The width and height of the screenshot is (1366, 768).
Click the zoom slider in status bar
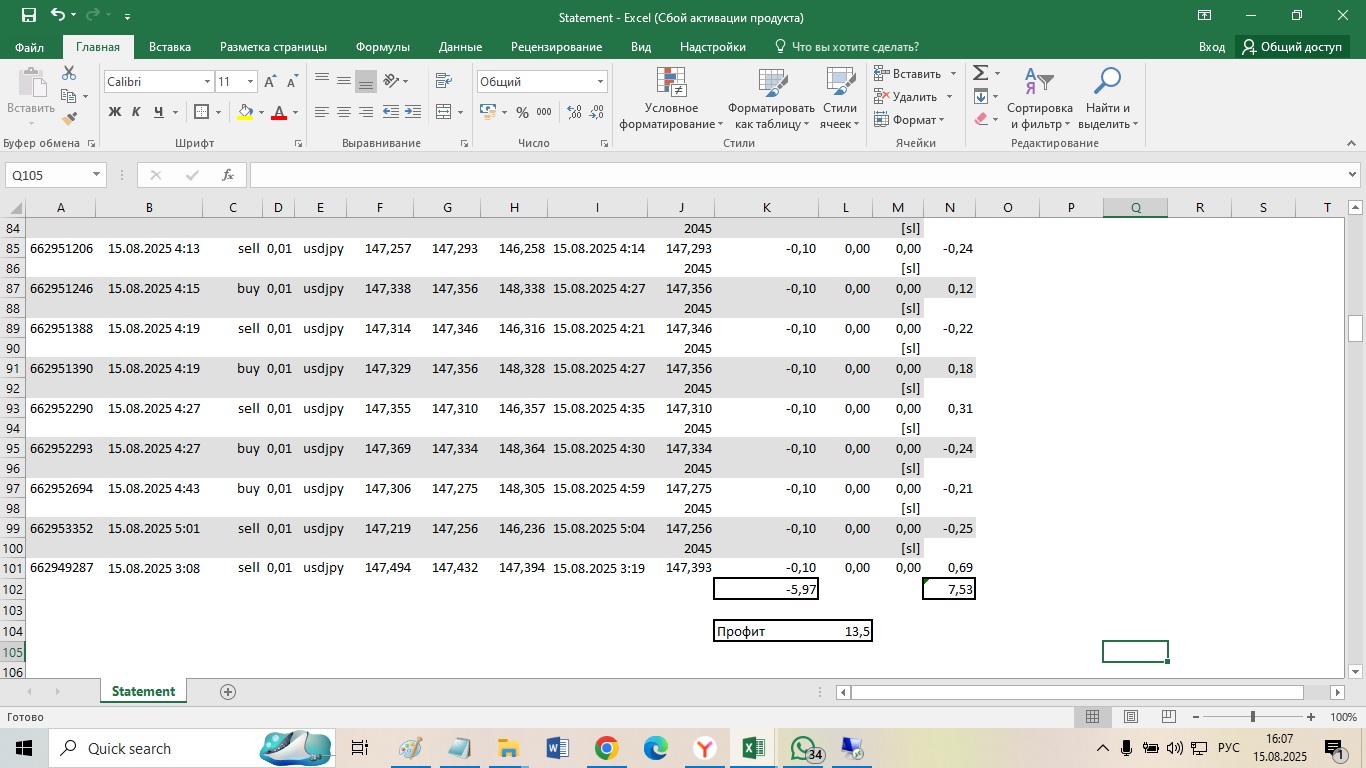1253,717
